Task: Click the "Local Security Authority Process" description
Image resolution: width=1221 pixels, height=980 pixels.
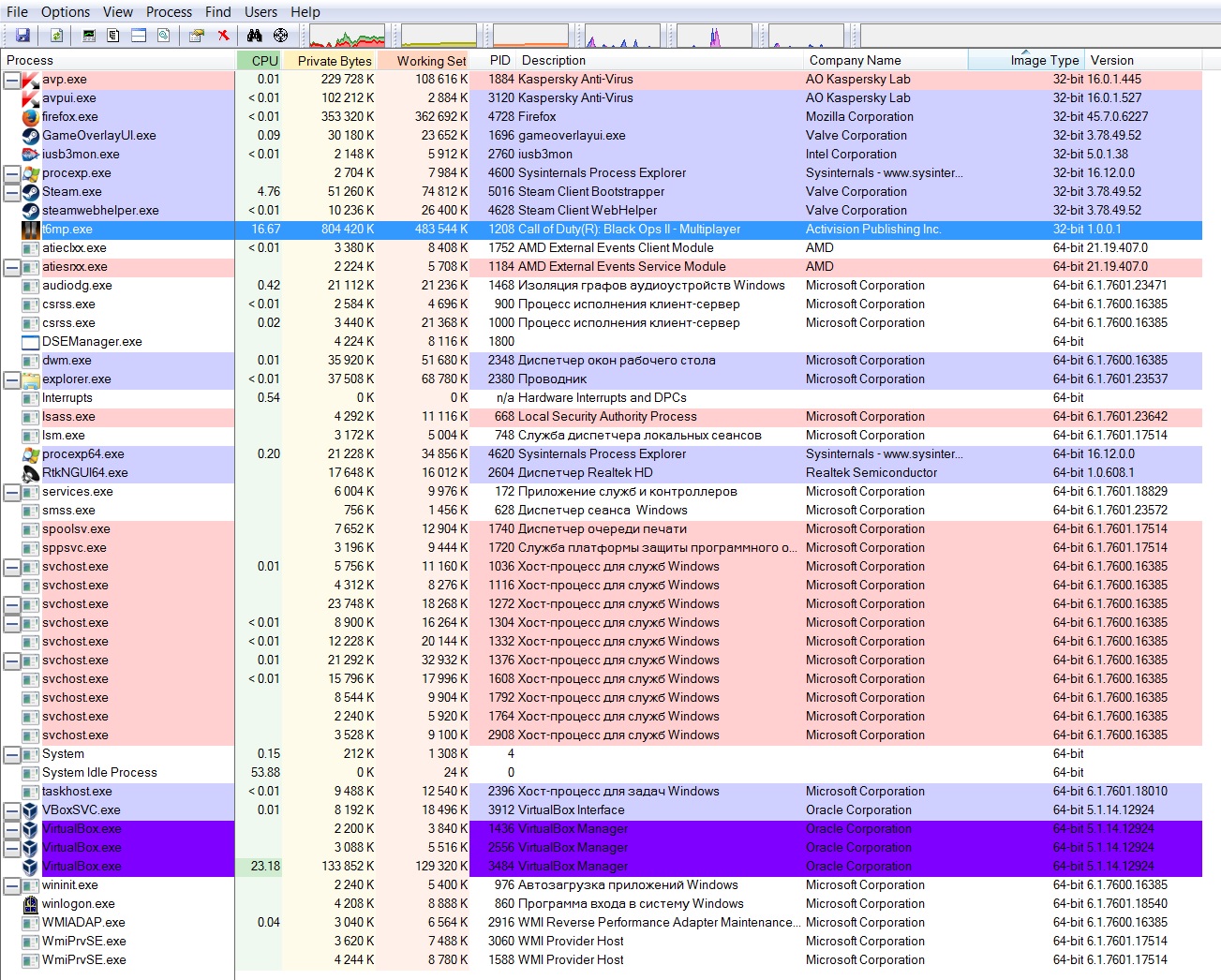Action: click(607, 417)
